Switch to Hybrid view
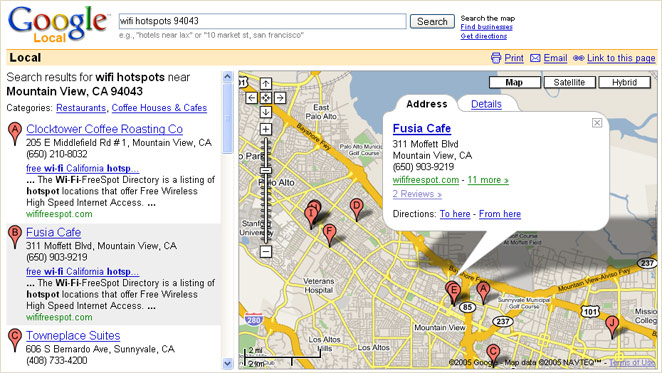 624,82
